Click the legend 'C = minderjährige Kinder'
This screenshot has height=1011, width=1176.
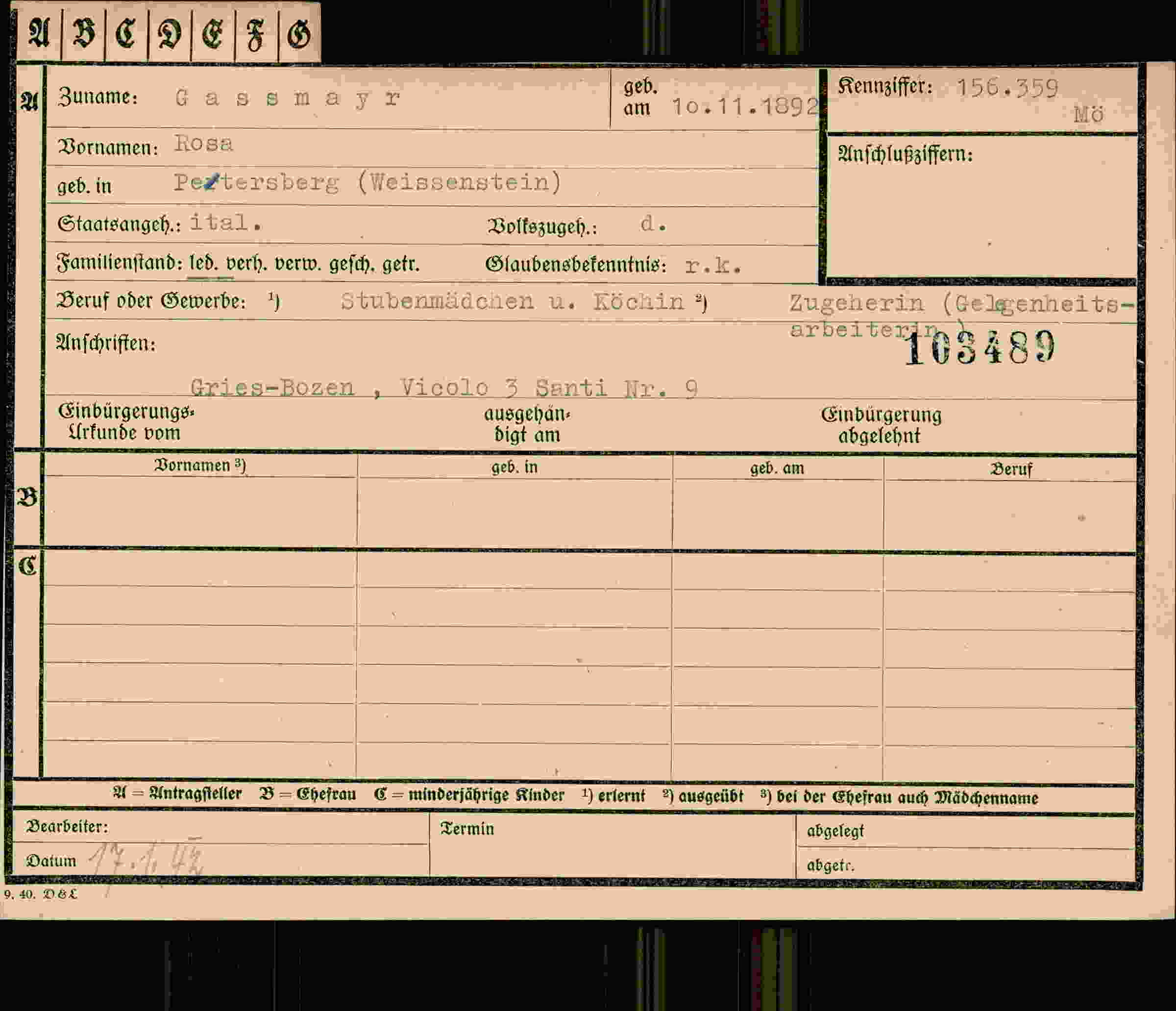click(x=469, y=795)
